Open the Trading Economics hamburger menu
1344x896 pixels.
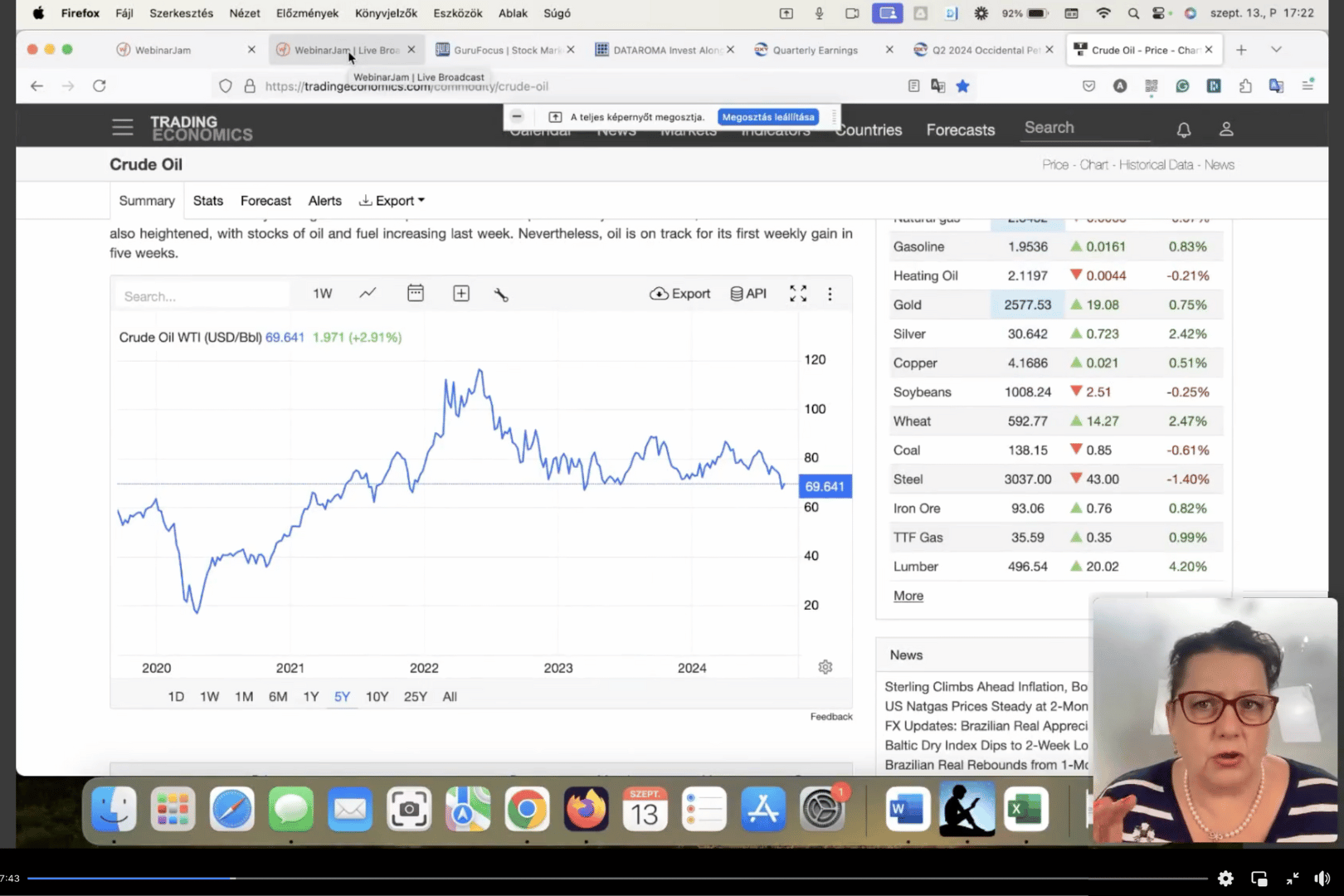[x=123, y=128]
